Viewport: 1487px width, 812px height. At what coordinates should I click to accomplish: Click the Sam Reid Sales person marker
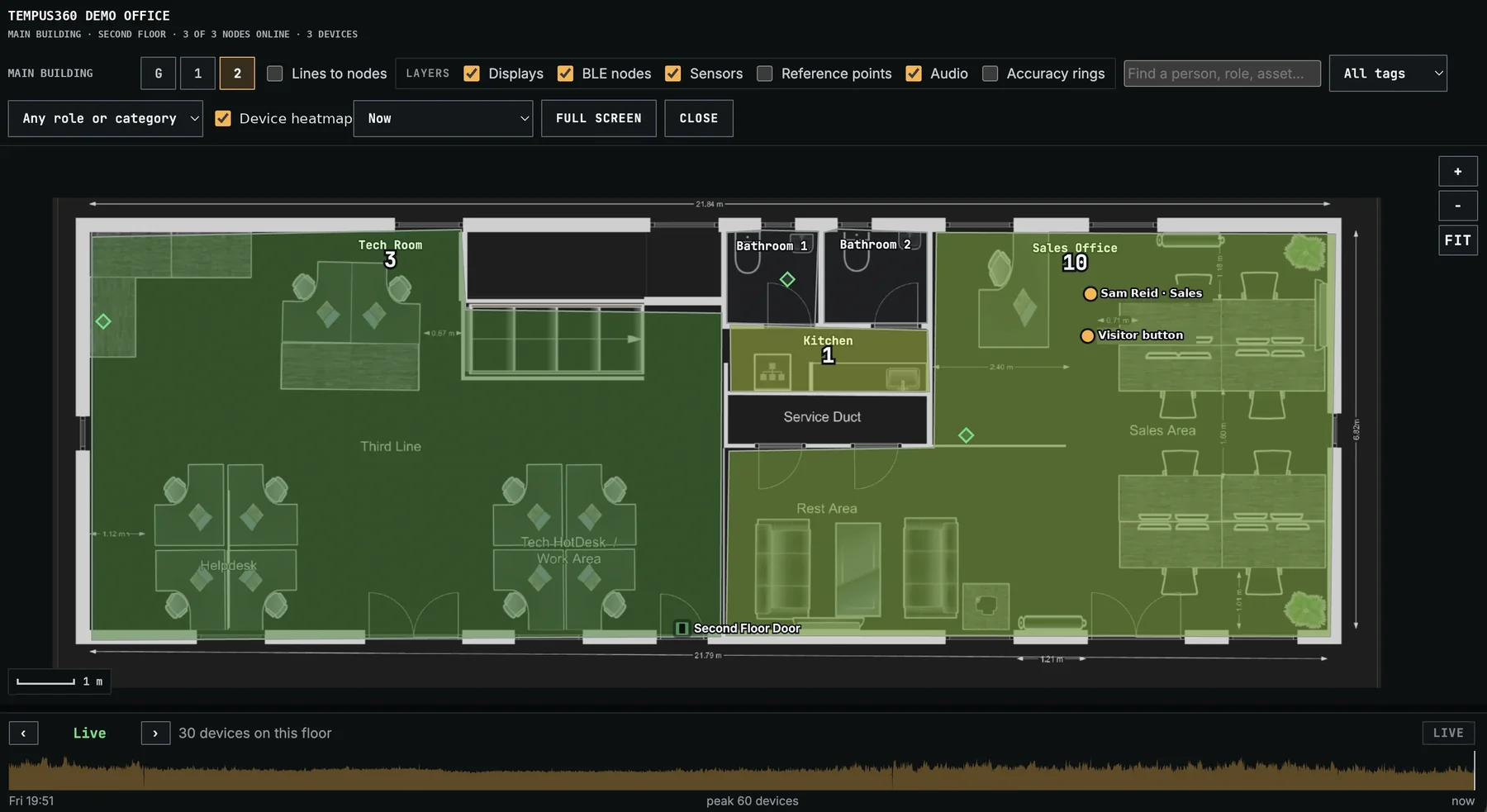(x=1090, y=293)
